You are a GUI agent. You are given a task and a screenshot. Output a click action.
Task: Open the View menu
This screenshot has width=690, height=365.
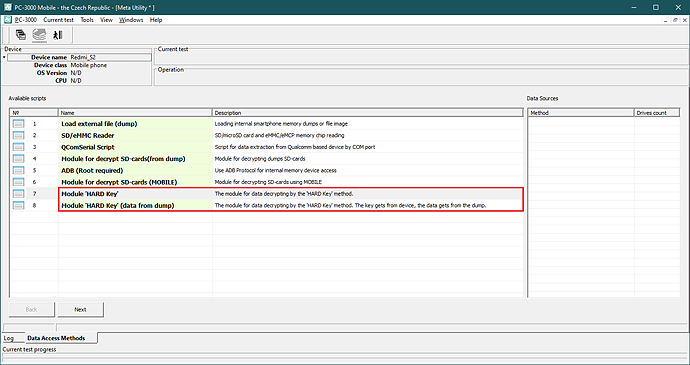coord(106,20)
